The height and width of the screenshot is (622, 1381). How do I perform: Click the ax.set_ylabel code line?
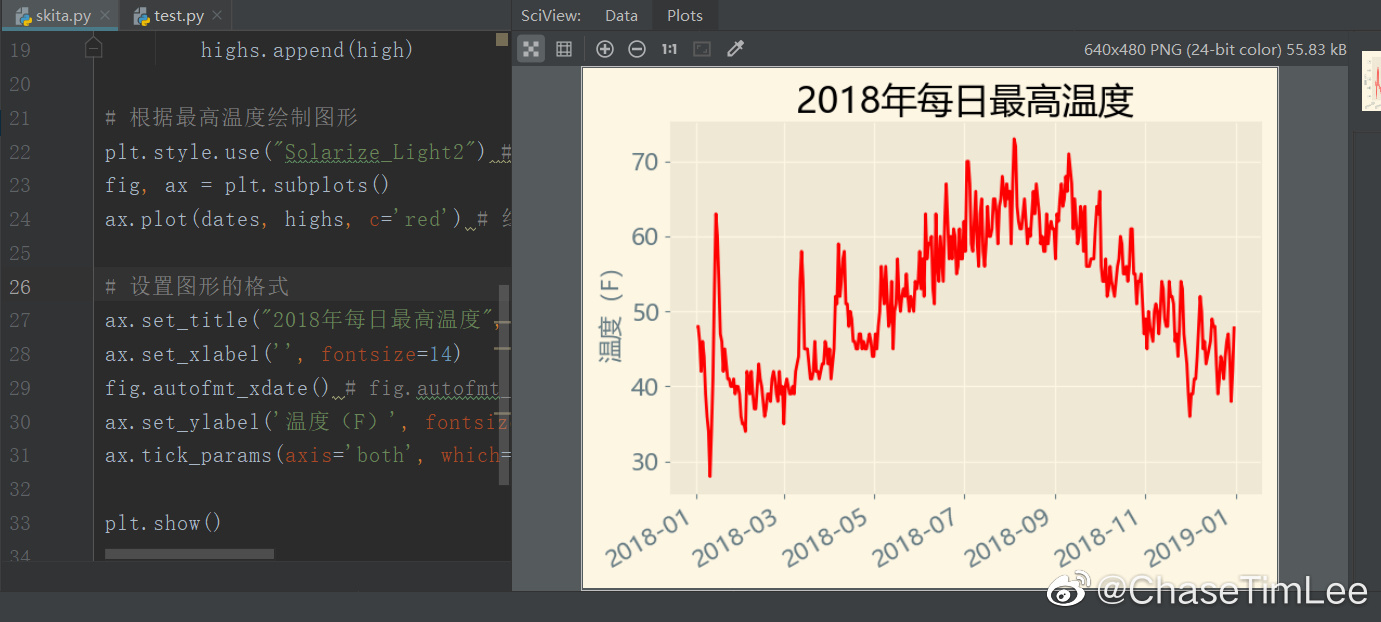tap(308, 422)
